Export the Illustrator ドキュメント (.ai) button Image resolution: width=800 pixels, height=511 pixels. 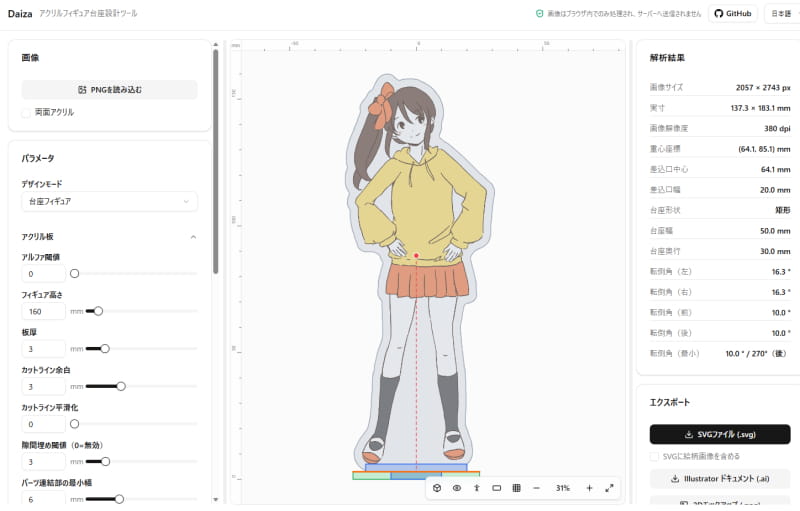tap(720, 479)
